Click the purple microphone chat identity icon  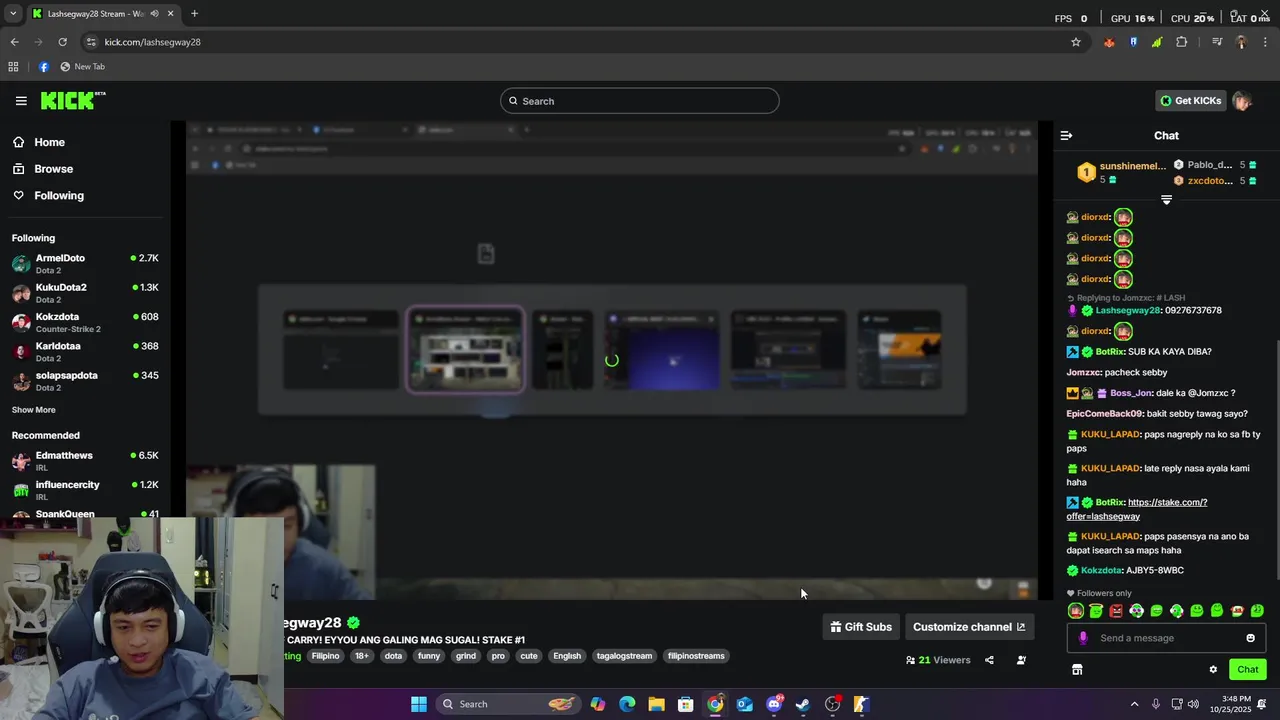click(x=1083, y=638)
